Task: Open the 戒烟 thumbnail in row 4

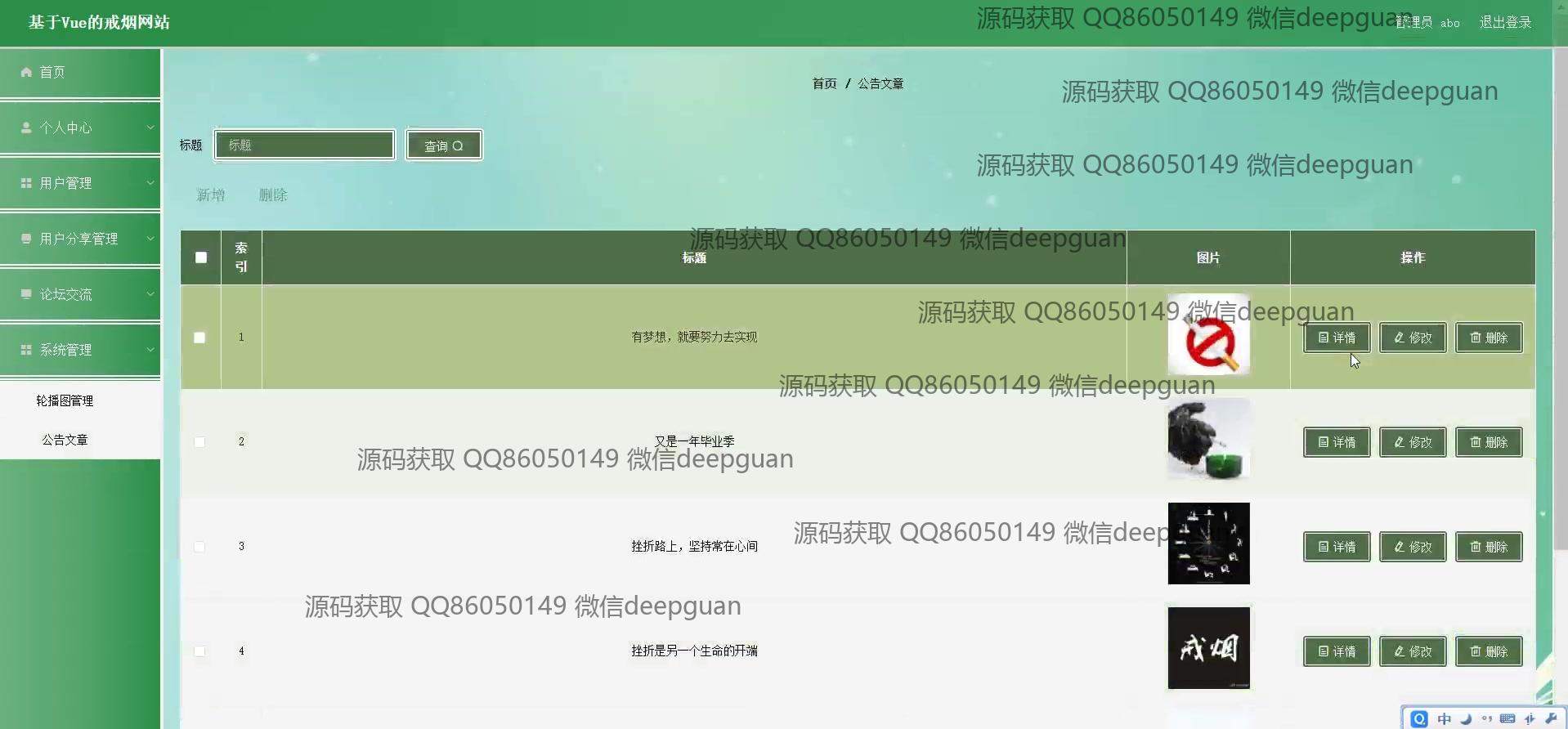Action: click(x=1208, y=648)
